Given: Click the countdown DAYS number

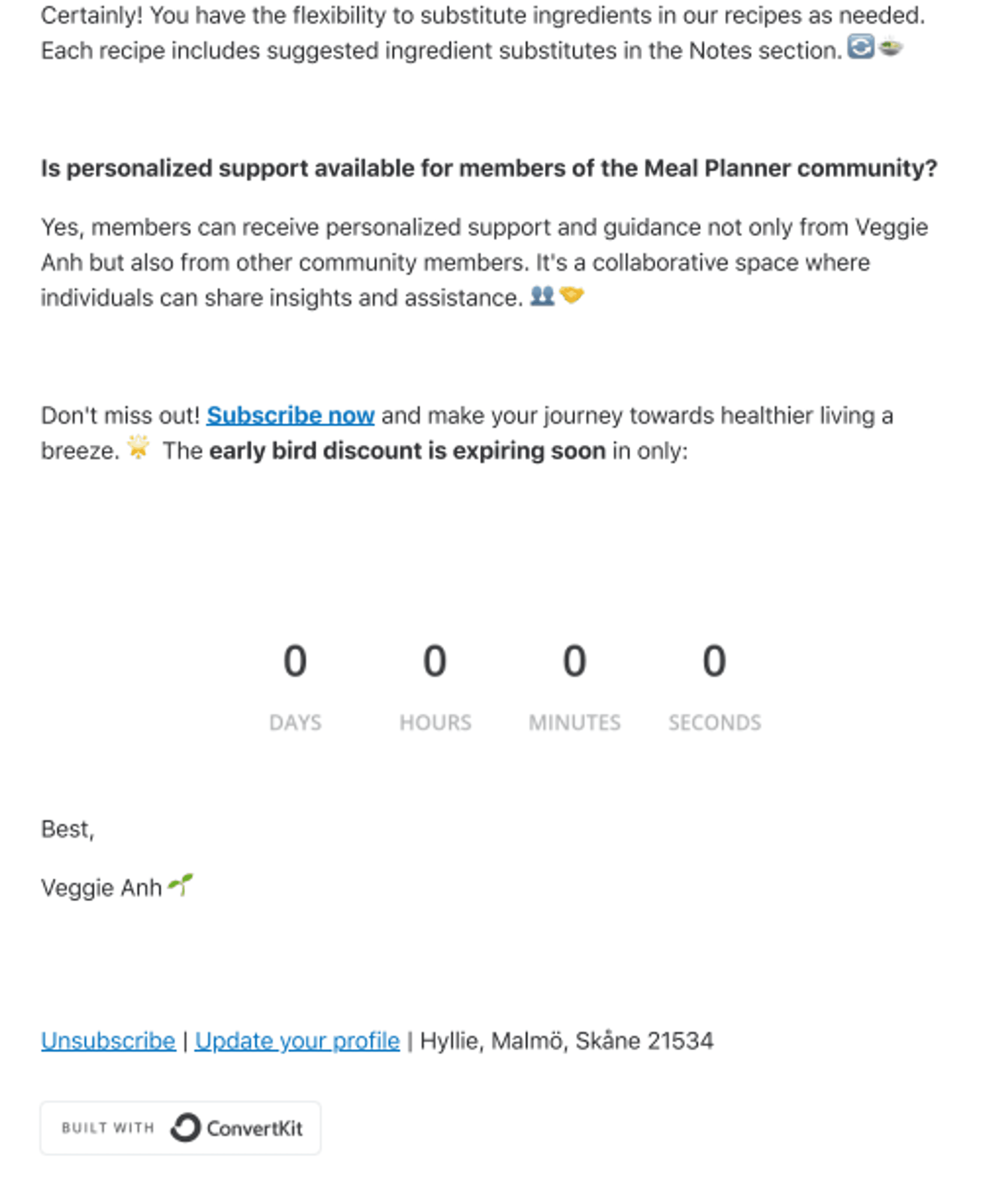Looking at the screenshot, I should (295, 661).
